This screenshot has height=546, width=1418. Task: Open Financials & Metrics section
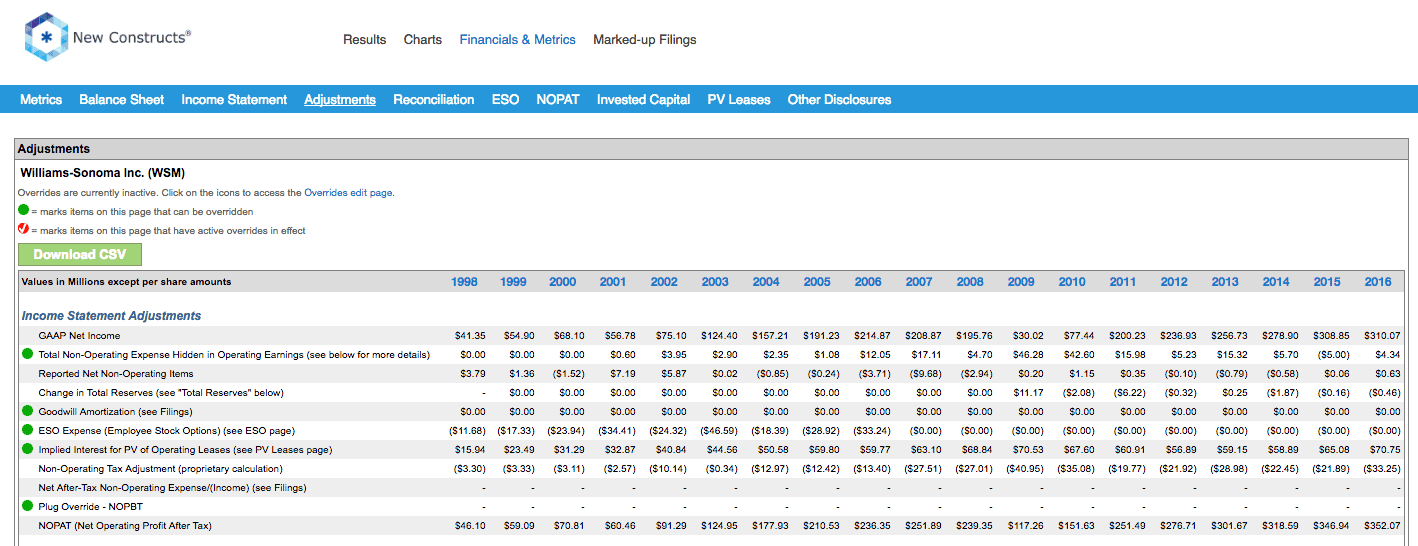(x=517, y=40)
